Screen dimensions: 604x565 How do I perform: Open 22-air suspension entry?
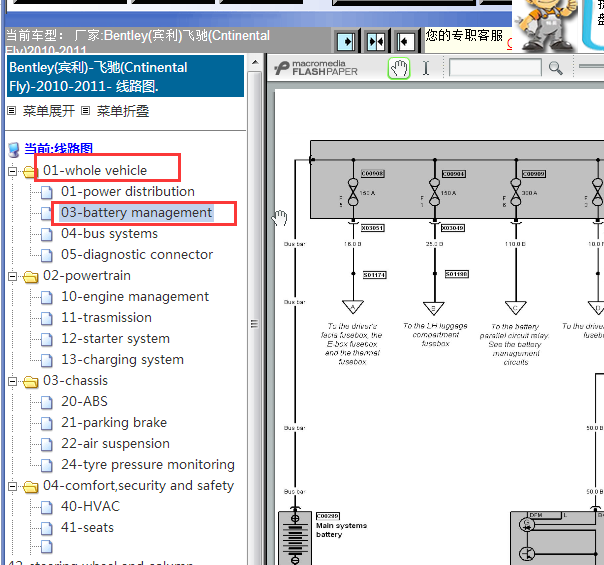tap(115, 443)
